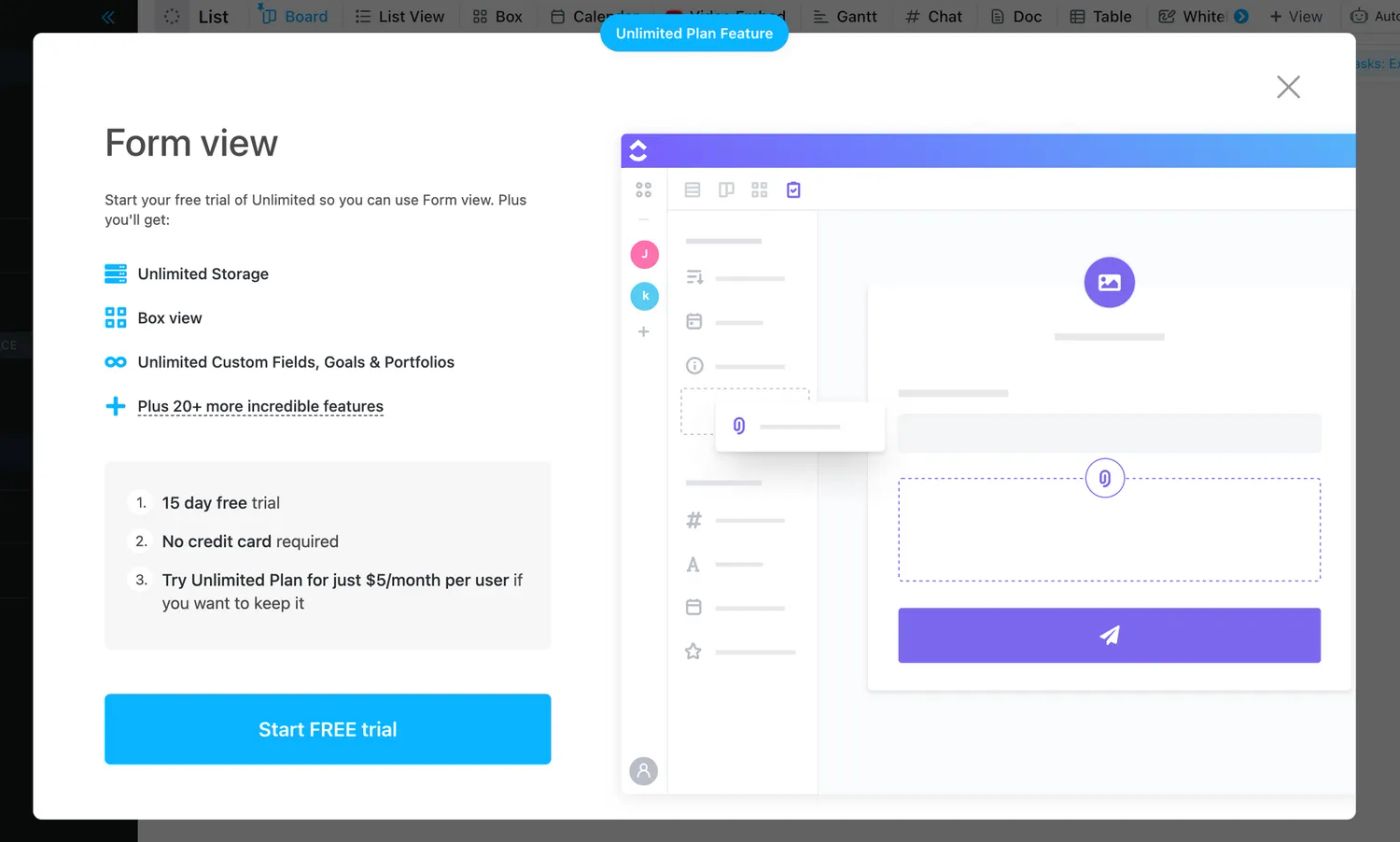
Task: Select the Board view icon
Action: coord(268,16)
